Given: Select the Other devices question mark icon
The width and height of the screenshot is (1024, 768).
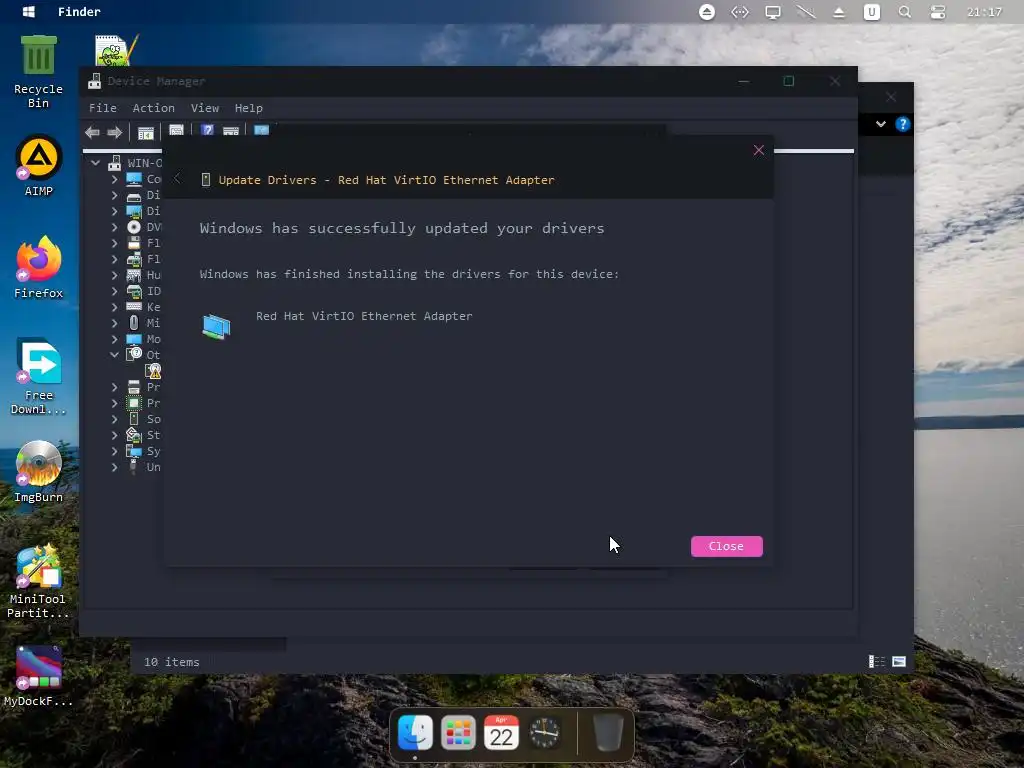Looking at the screenshot, I should [134, 355].
